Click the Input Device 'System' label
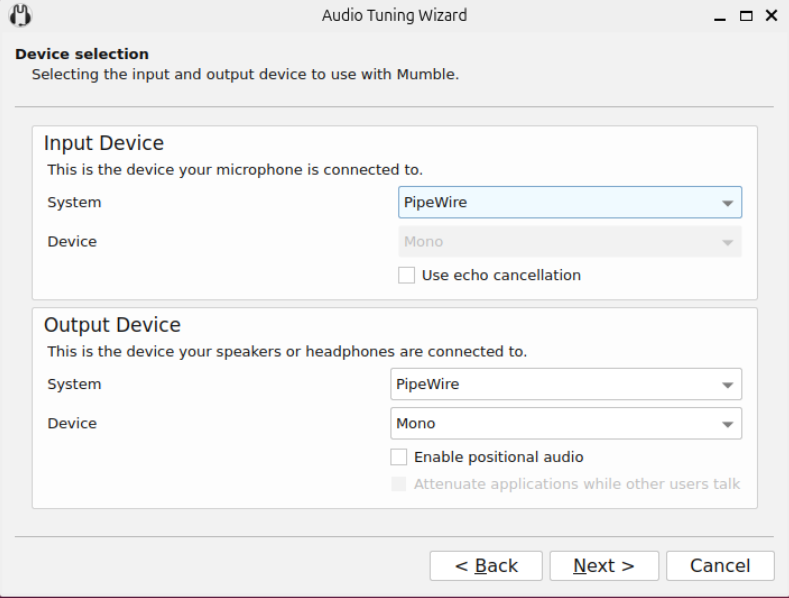 click(x=74, y=202)
